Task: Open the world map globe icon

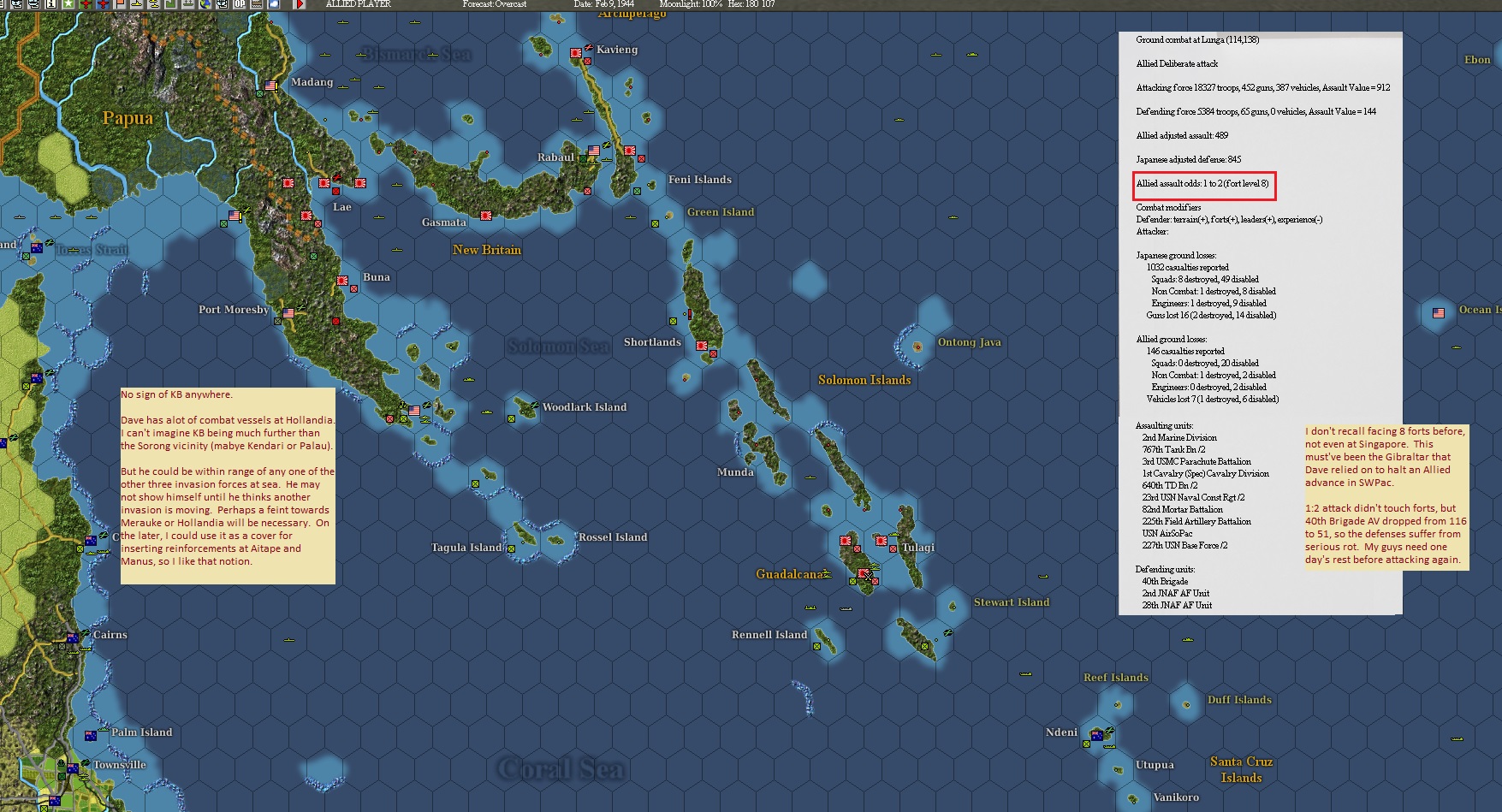Action: (205, 6)
